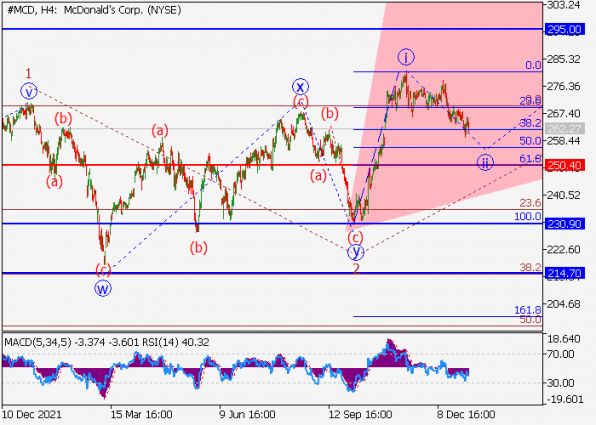Click the 100.0 Fibonacci level label
The width and height of the screenshot is (596, 425).
528,217
